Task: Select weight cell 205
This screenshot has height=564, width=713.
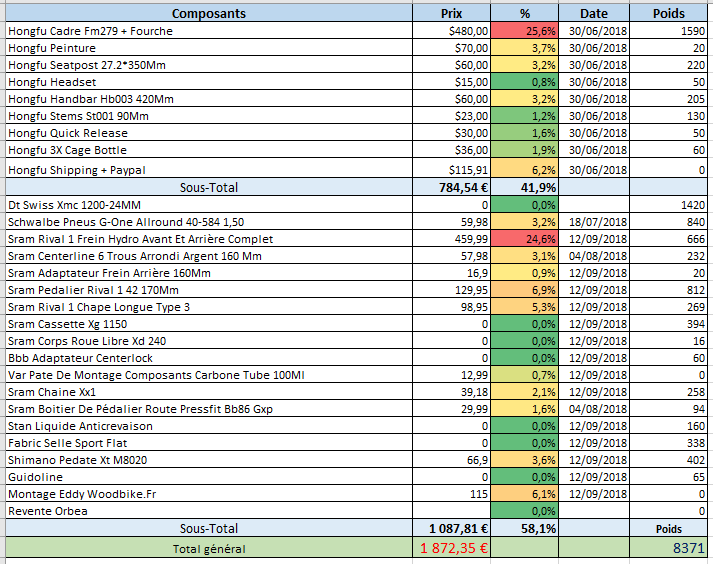Action: click(x=668, y=99)
